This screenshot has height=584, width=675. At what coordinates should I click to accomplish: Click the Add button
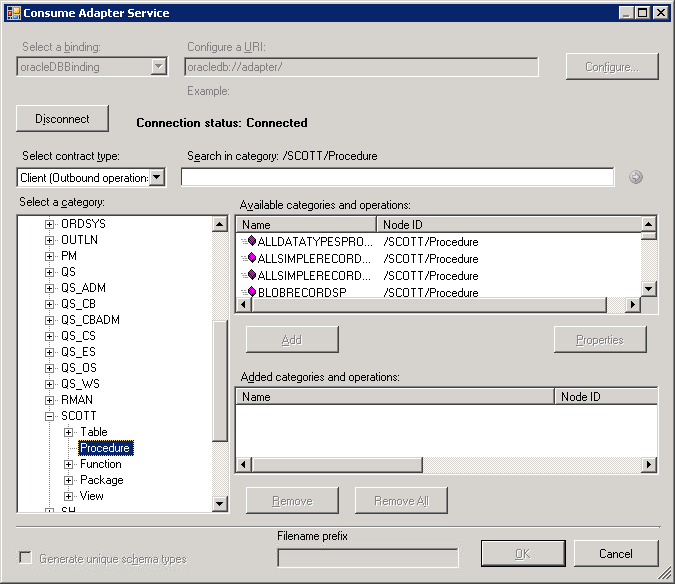pyautogui.click(x=292, y=340)
